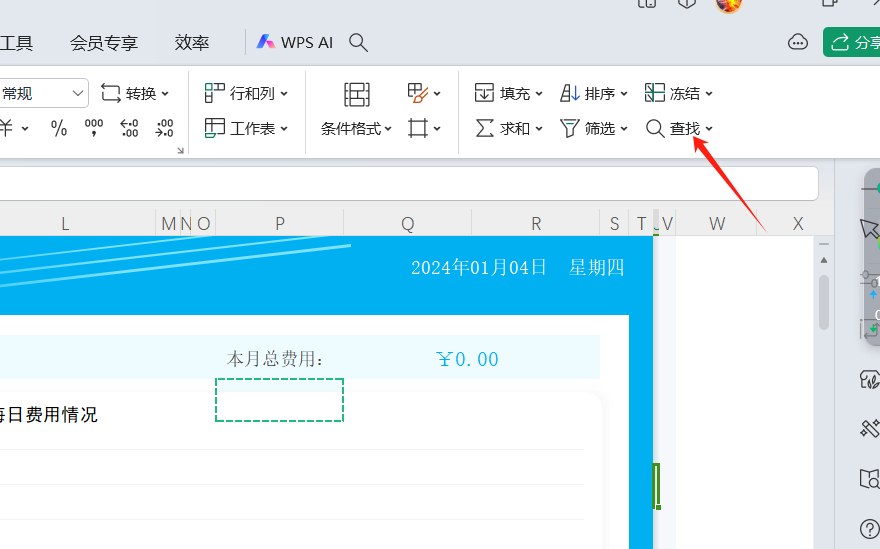The width and height of the screenshot is (880, 549).
Task: Apply thousands separator format
Action: [x=94, y=128]
